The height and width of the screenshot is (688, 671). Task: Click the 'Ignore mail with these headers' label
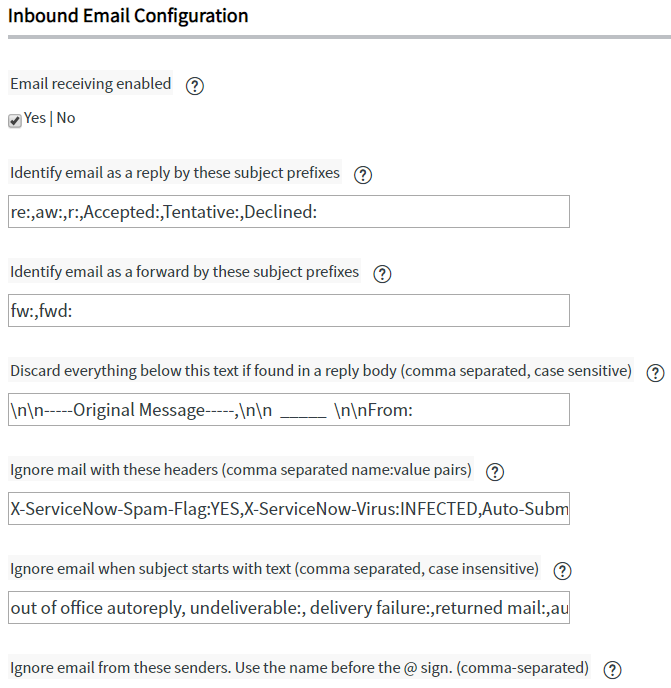[240, 470]
